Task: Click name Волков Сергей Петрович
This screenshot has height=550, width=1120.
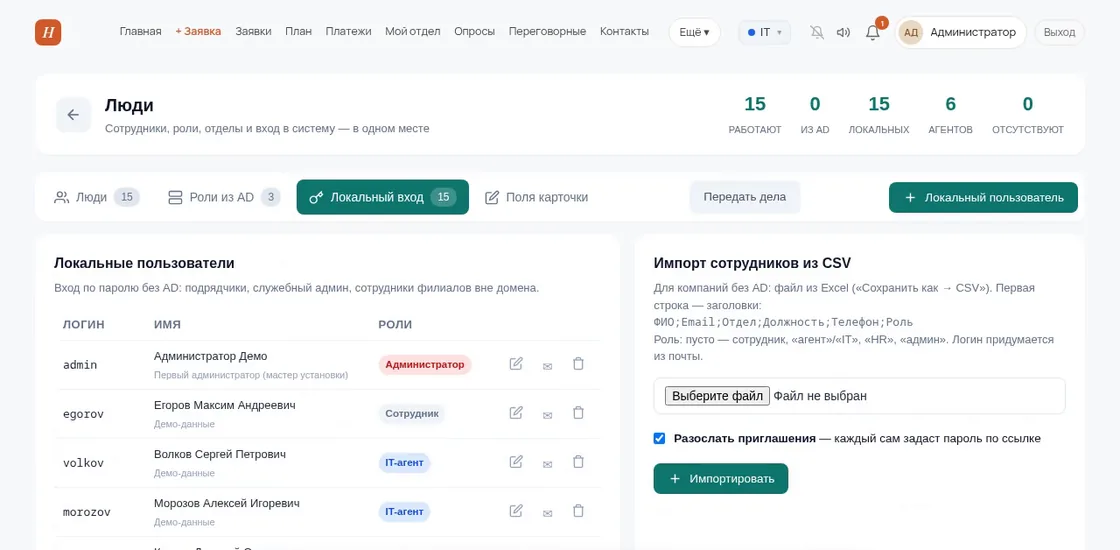Action: (220, 454)
